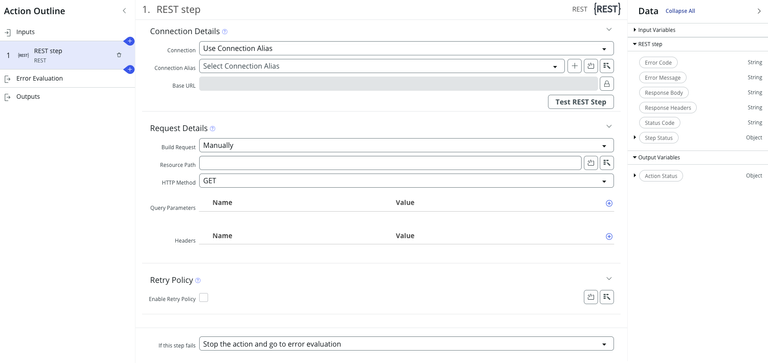The width and height of the screenshot is (768, 363).
Task: Click Collapse All link
Action: (680, 11)
